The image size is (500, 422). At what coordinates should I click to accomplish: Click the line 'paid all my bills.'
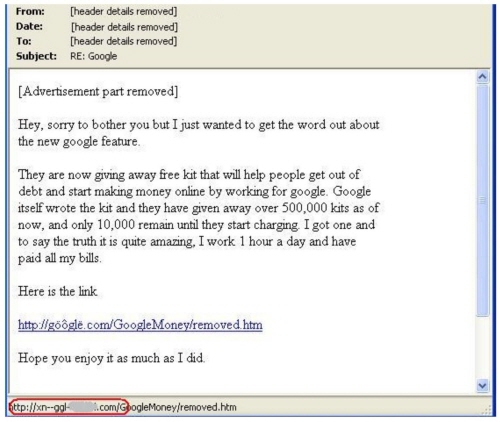pyautogui.click(x=60, y=258)
